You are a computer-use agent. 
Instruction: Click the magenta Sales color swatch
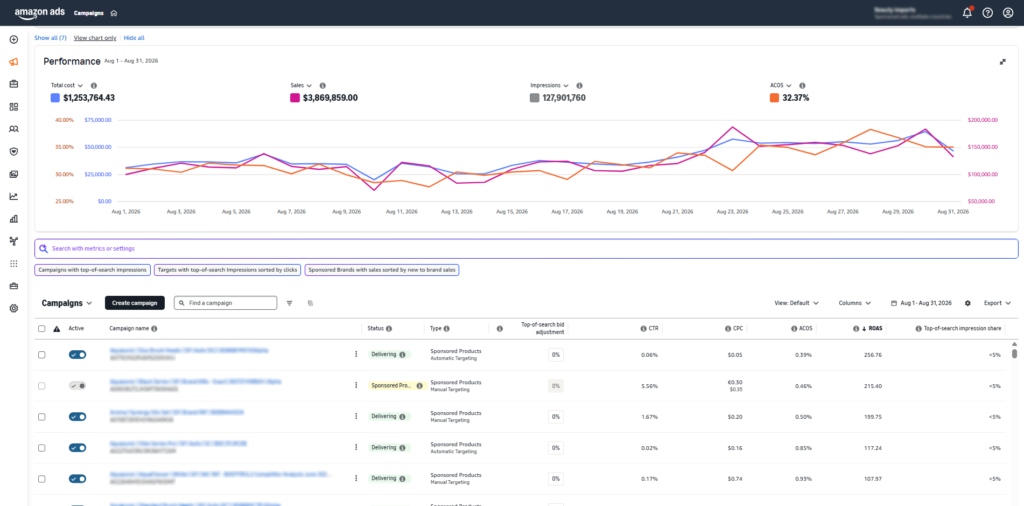pyautogui.click(x=295, y=98)
